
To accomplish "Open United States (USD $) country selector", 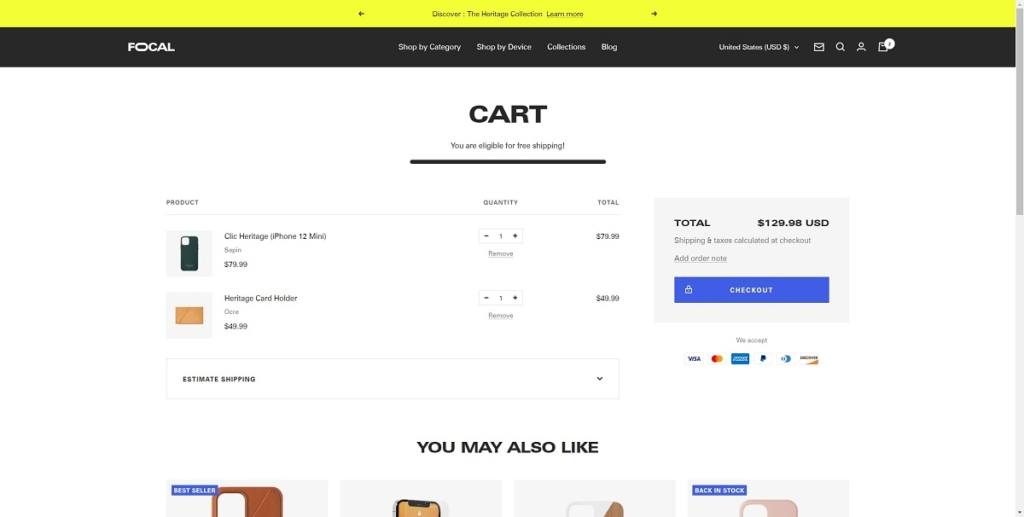I will click(x=758, y=47).
